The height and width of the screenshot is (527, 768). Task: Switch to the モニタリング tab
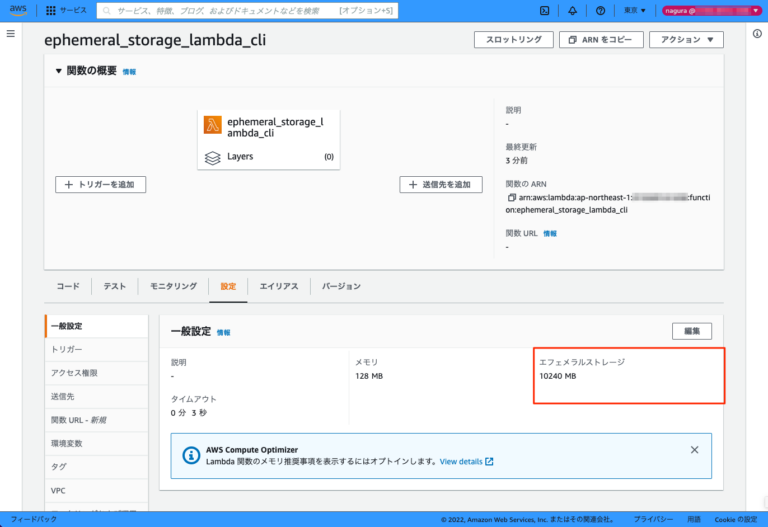[167, 286]
